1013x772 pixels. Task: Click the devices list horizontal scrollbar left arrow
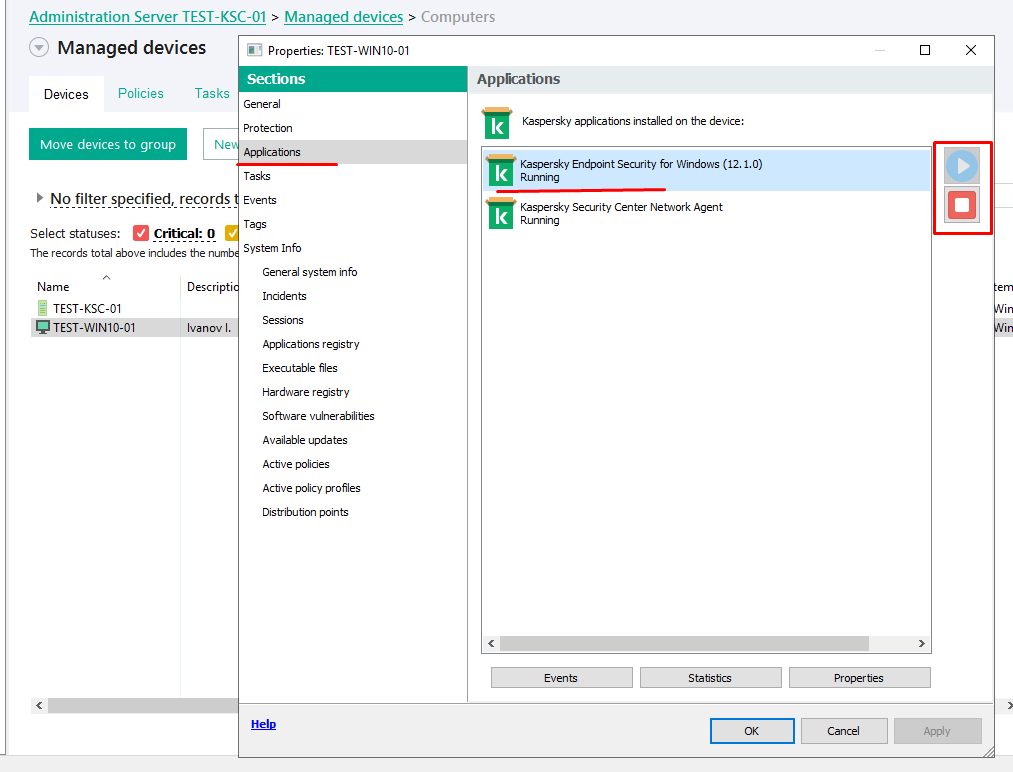[x=39, y=705]
